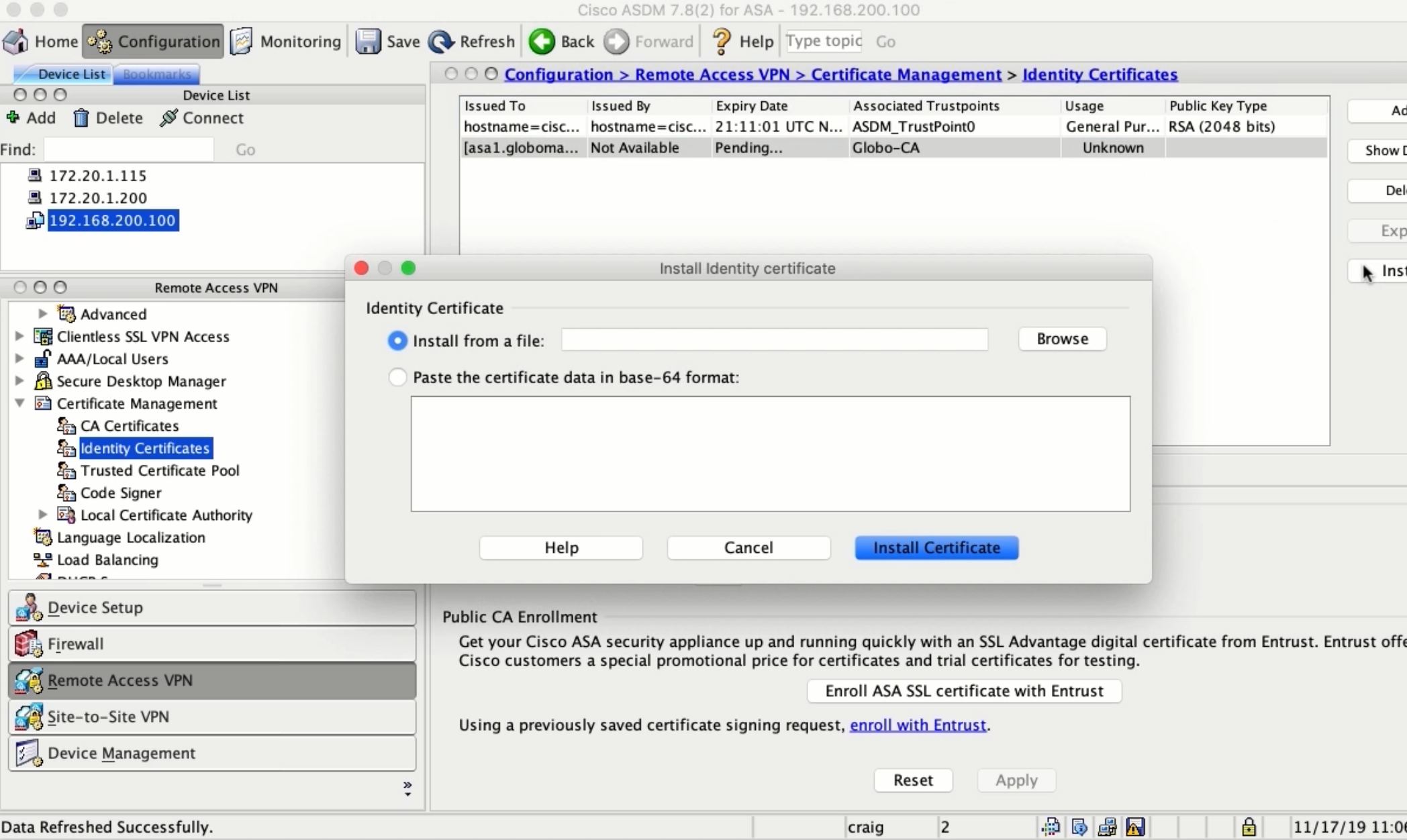Viewport: 1407px width, 840px height.
Task: Click the icon beside device 172.20.1.200
Action: click(34, 198)
